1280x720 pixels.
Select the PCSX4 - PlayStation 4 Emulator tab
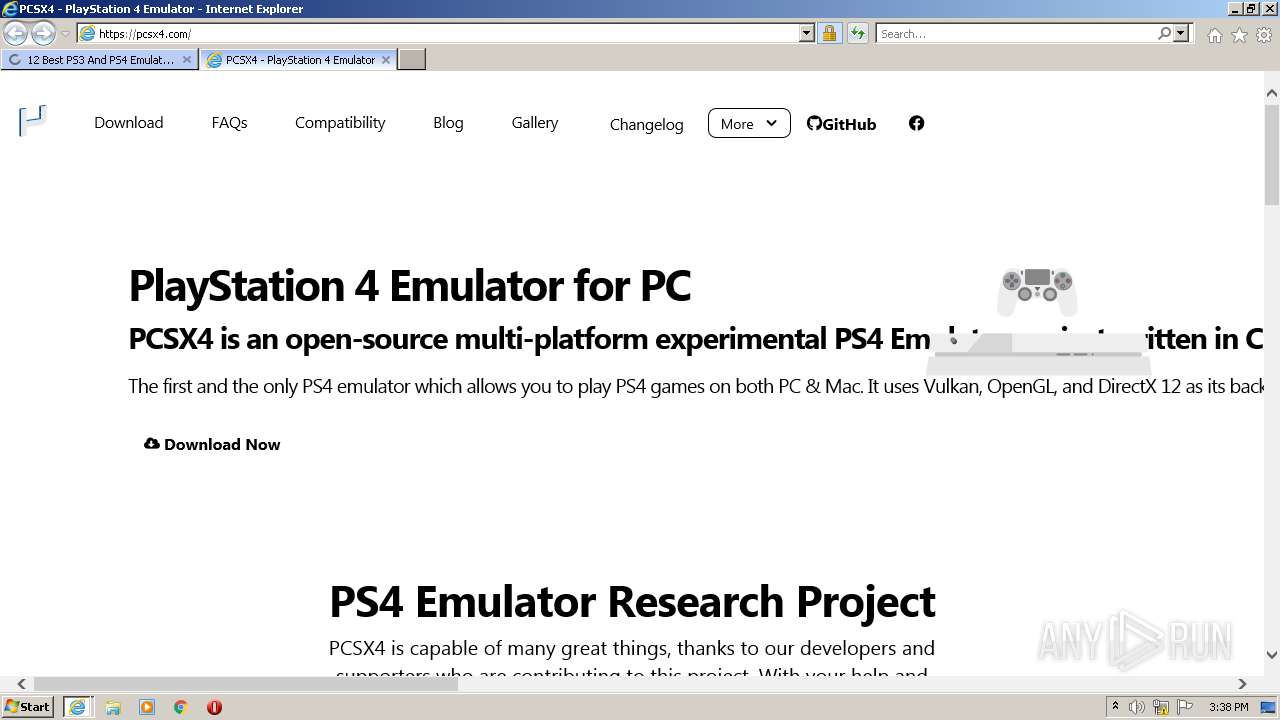[x=297, y=60]
